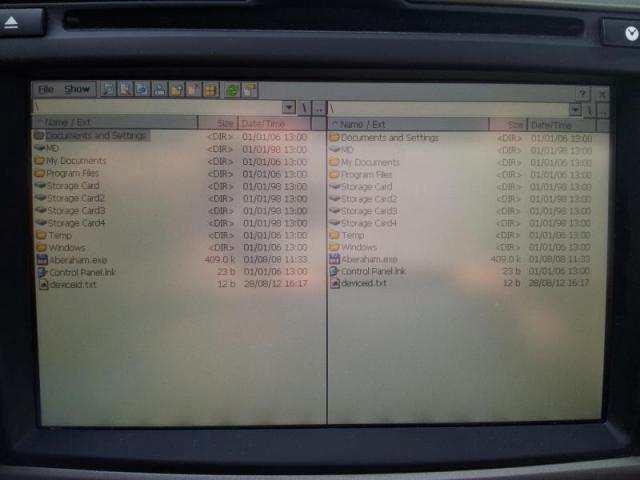Select Documents and Settings in left pane

[92, 135]
